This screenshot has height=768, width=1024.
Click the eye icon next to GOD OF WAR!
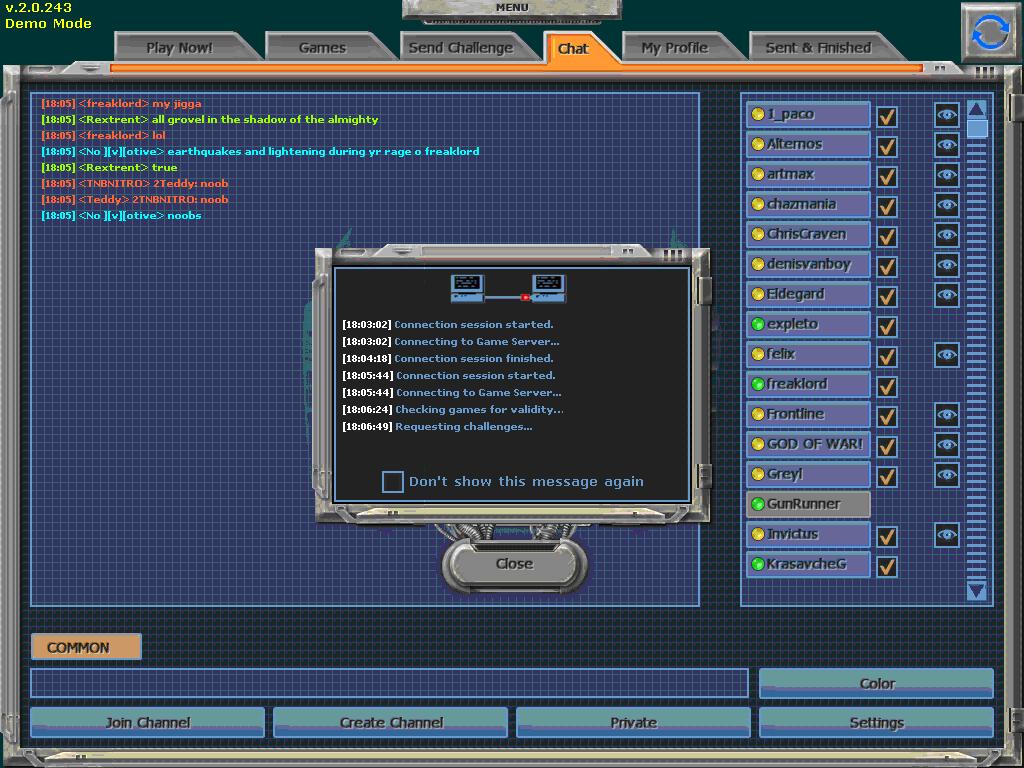pyautogui.click(x=947, y=445)
